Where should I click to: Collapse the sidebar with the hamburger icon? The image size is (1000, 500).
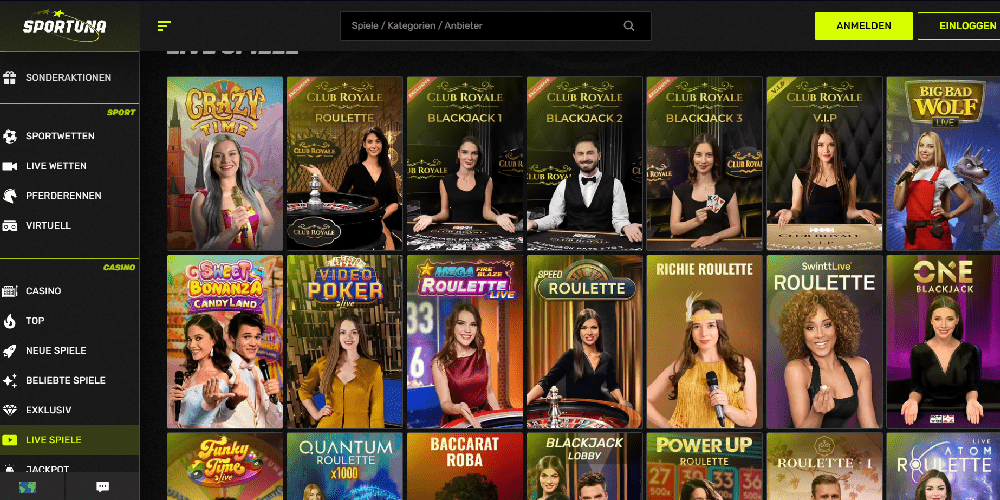(164, 26)
